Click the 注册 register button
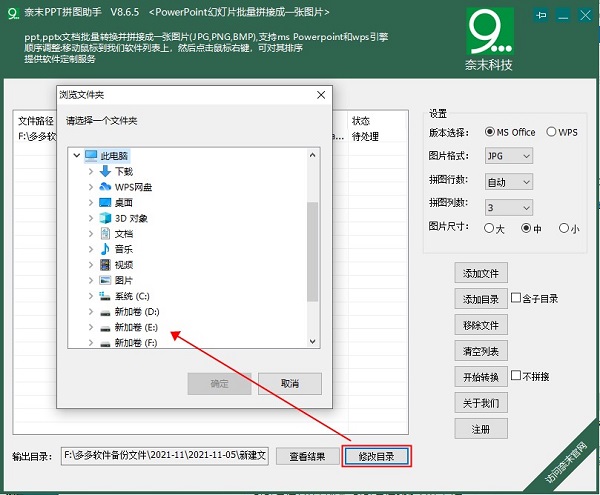600x495 pixels. click(481, 429)
